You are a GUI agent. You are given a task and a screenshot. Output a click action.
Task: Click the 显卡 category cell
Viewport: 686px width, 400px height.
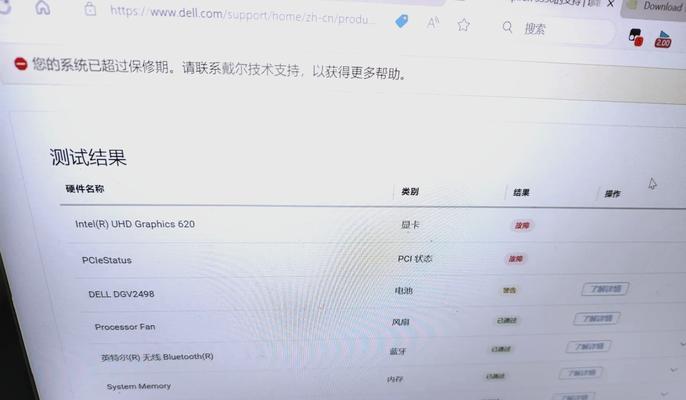tap(410, 225)
